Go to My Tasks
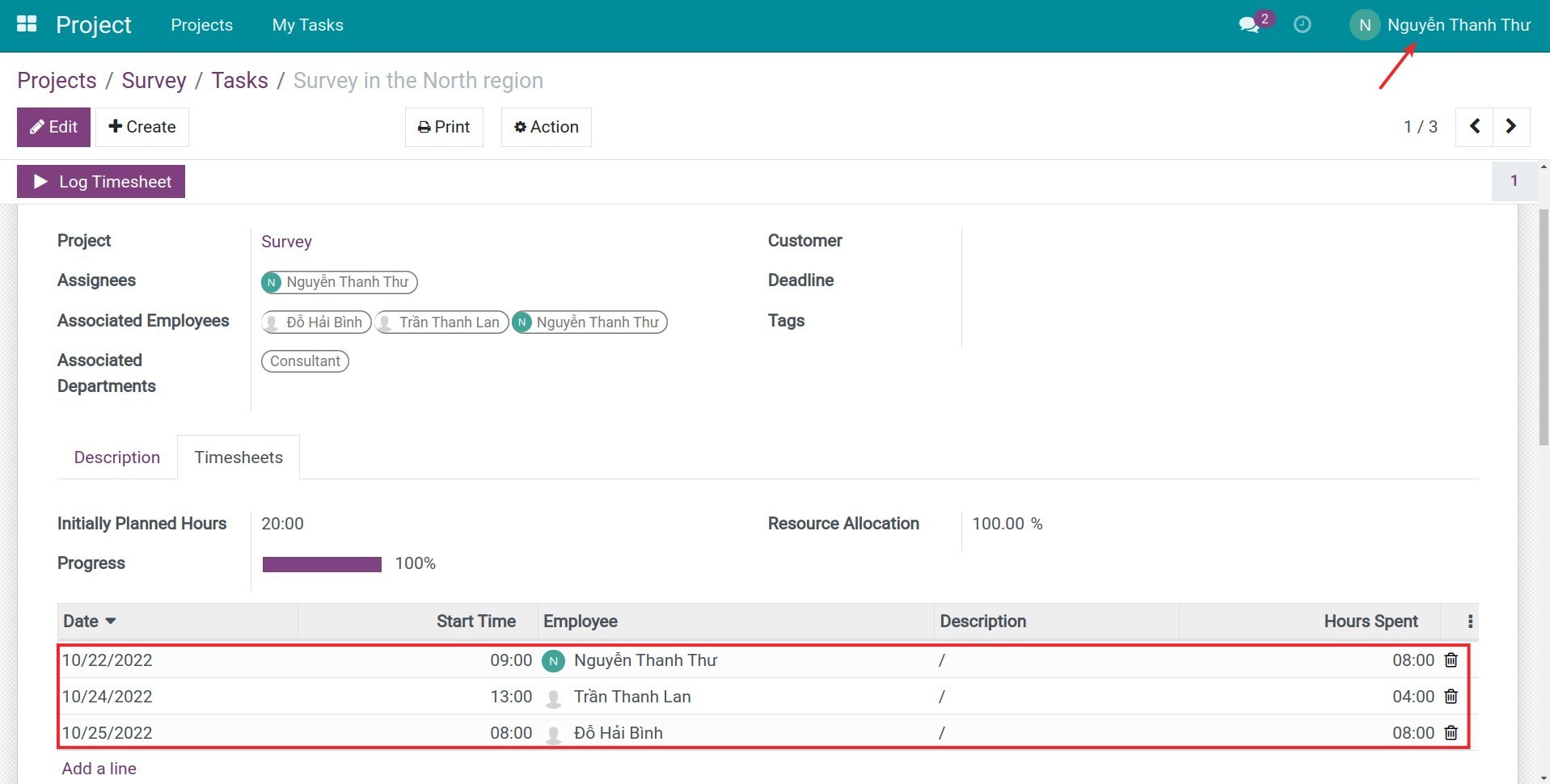 [x=307, y=25]
